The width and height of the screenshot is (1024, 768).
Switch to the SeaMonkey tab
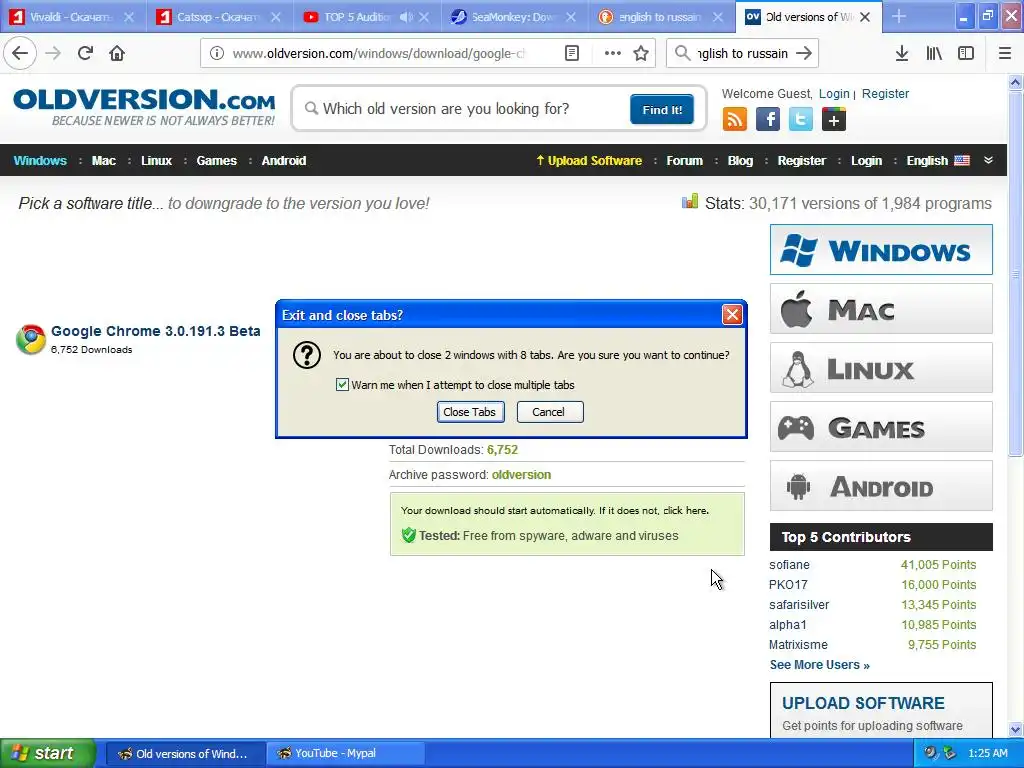tap(513, 17)
